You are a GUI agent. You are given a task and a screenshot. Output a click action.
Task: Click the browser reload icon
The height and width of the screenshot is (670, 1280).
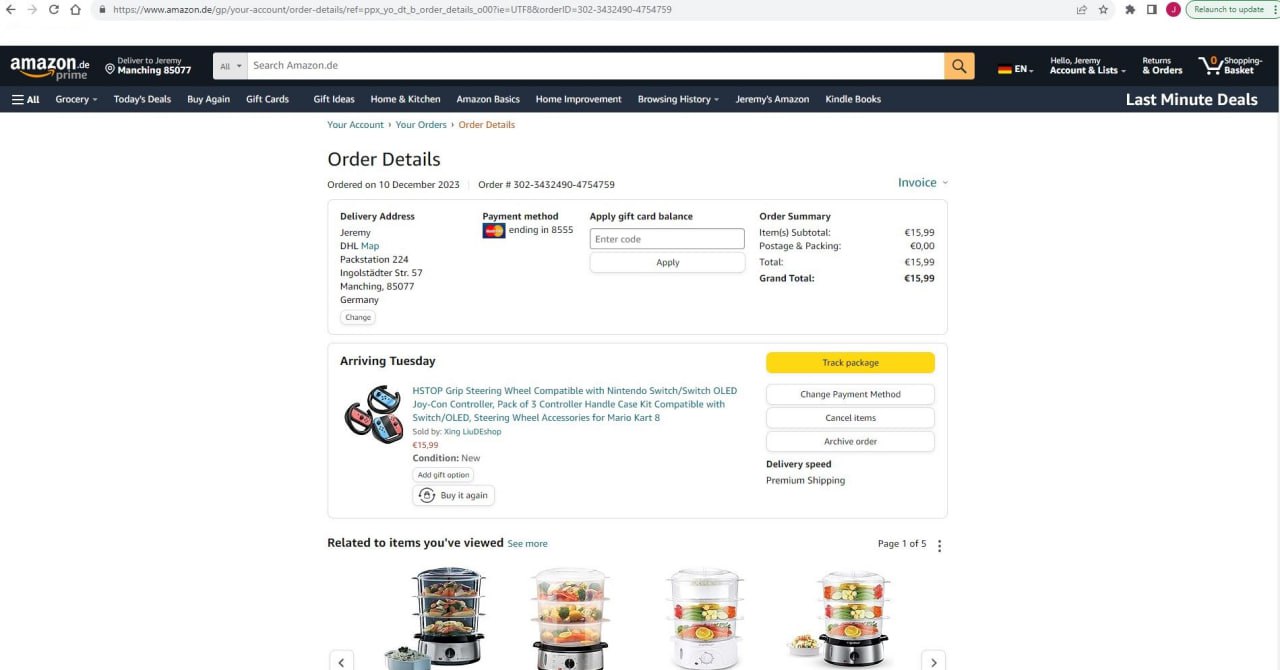click(x=53, y=9)
